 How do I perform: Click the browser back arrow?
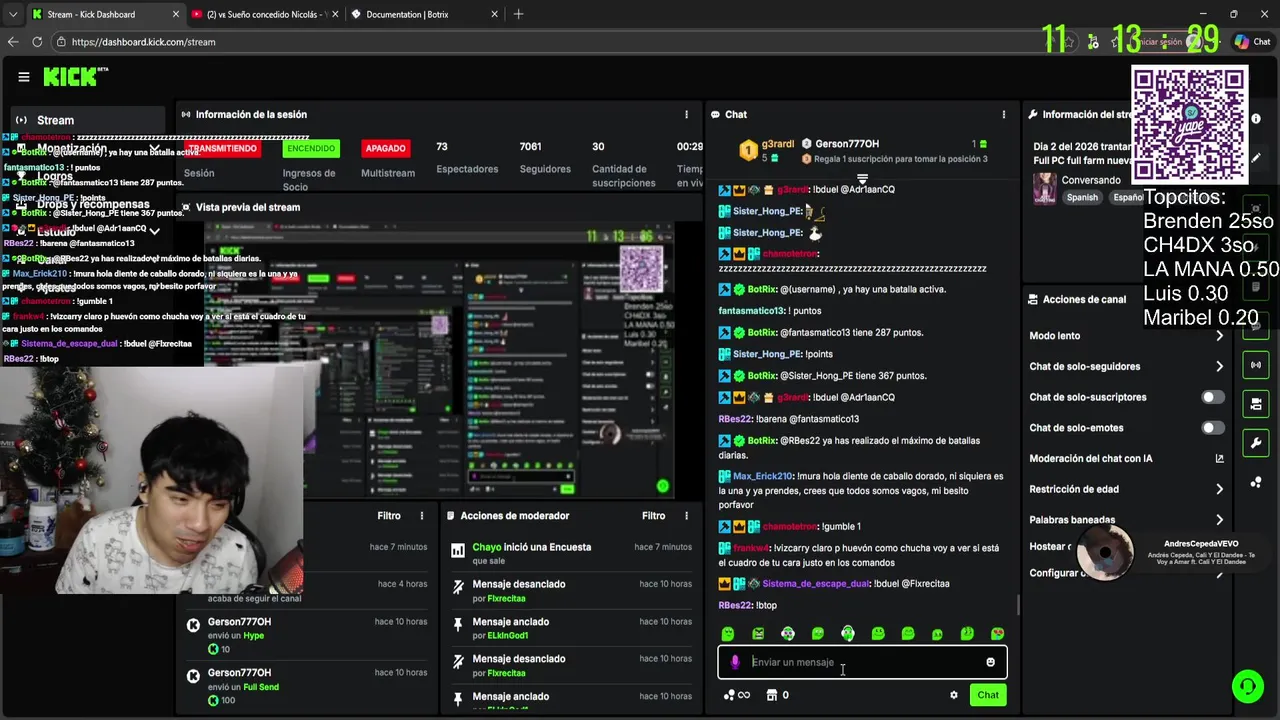pyautogui.click(x=13, y=42)
